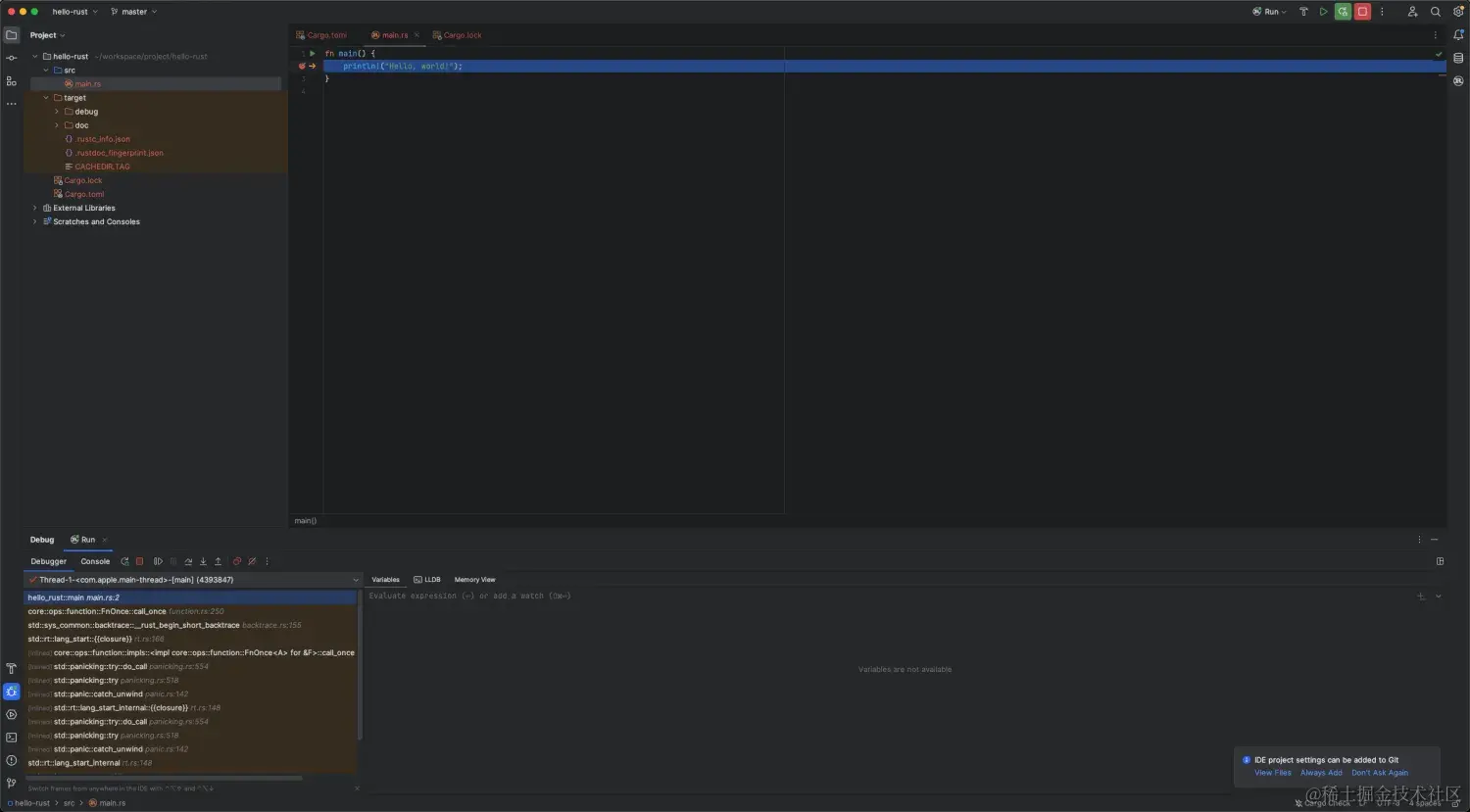Open the Debug tool window bug icon
Screen dimensions: 1470x812
12,692
